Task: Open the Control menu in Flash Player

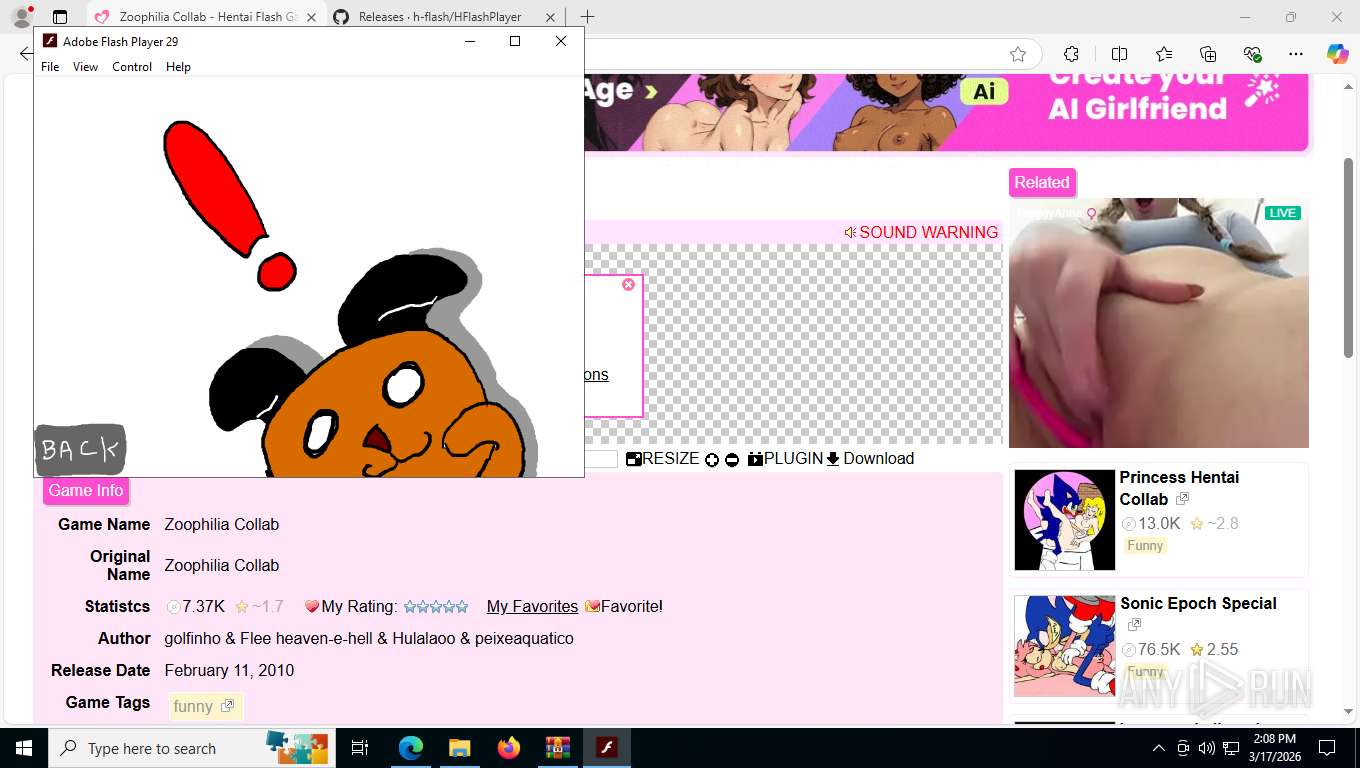Action: (132, 67)
